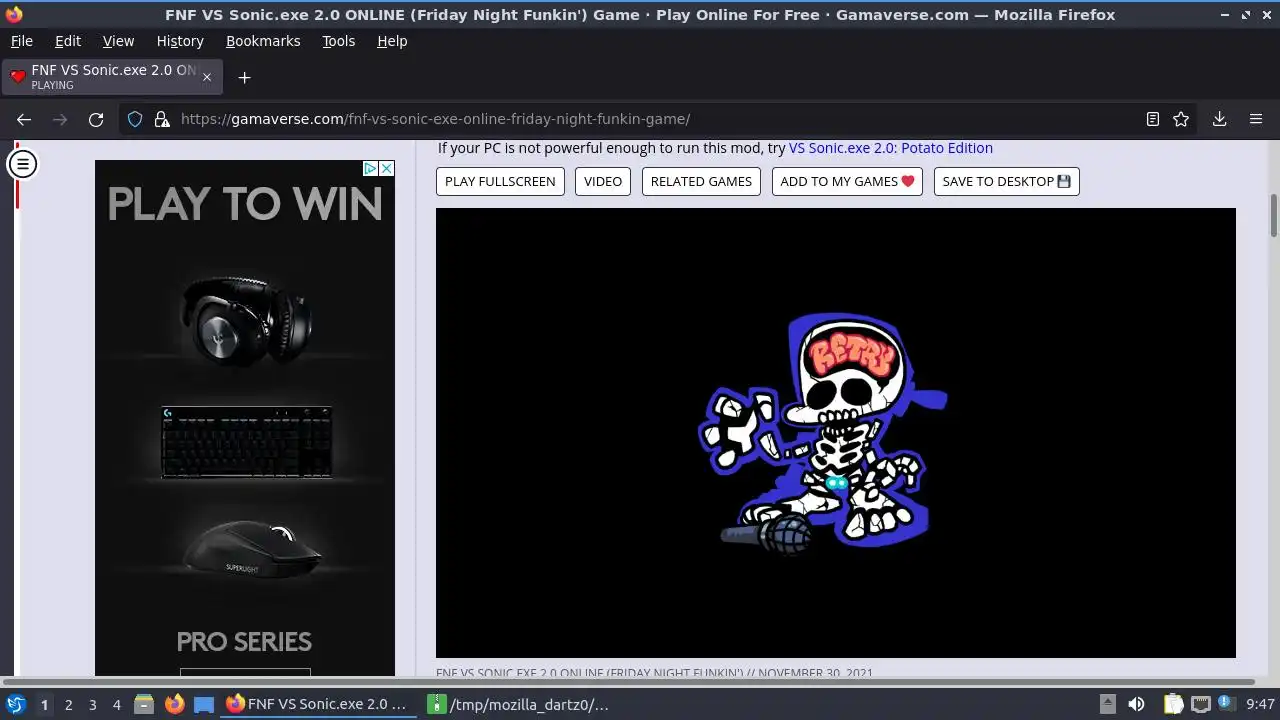Open the Firefox hamburger application menu
Viewport: 1280px width, 720px height.
[1256, 119]
